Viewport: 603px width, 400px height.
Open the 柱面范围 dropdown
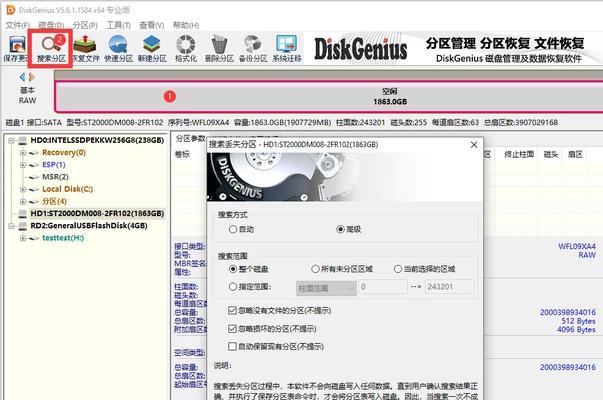(326, 288)
